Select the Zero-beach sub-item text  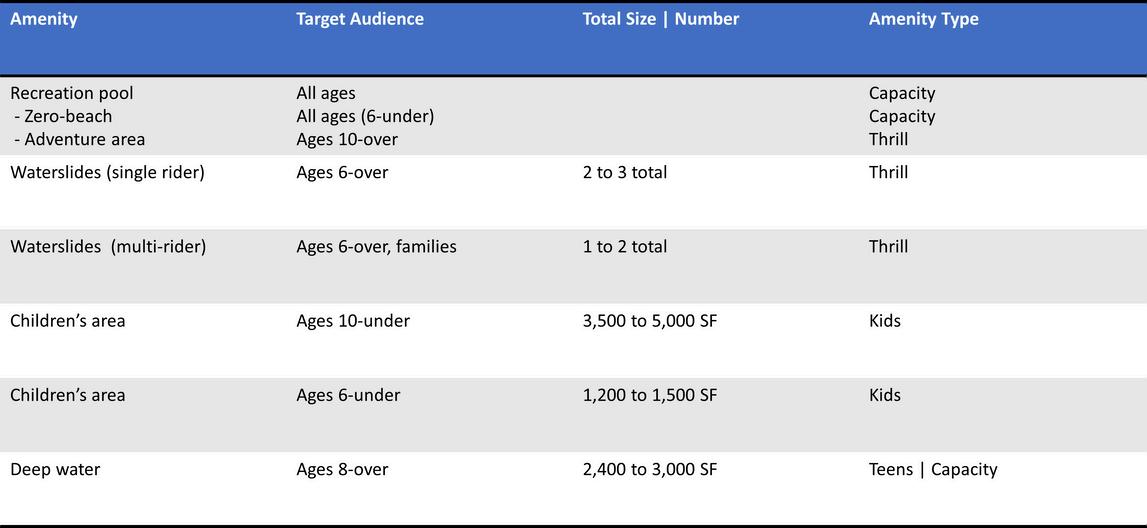[64, 116]
